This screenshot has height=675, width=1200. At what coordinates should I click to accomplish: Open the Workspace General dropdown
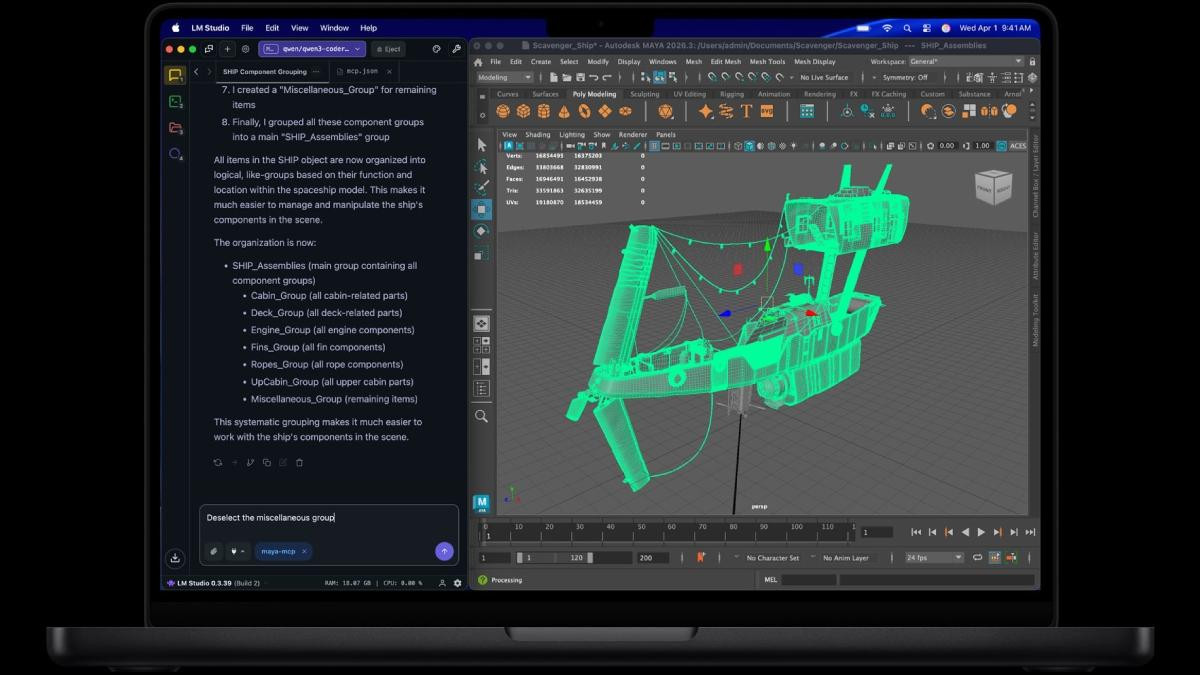[x=964, y=61]
